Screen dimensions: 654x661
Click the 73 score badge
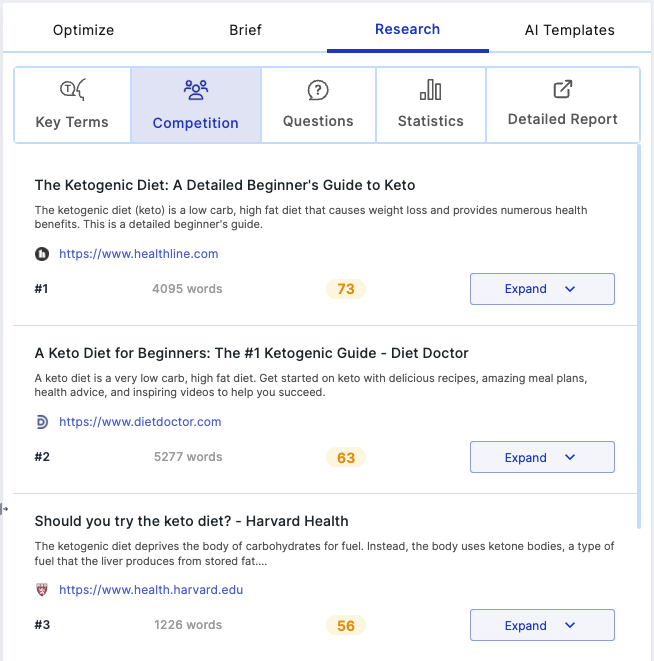pyautogui.click(x=346, y=289)
